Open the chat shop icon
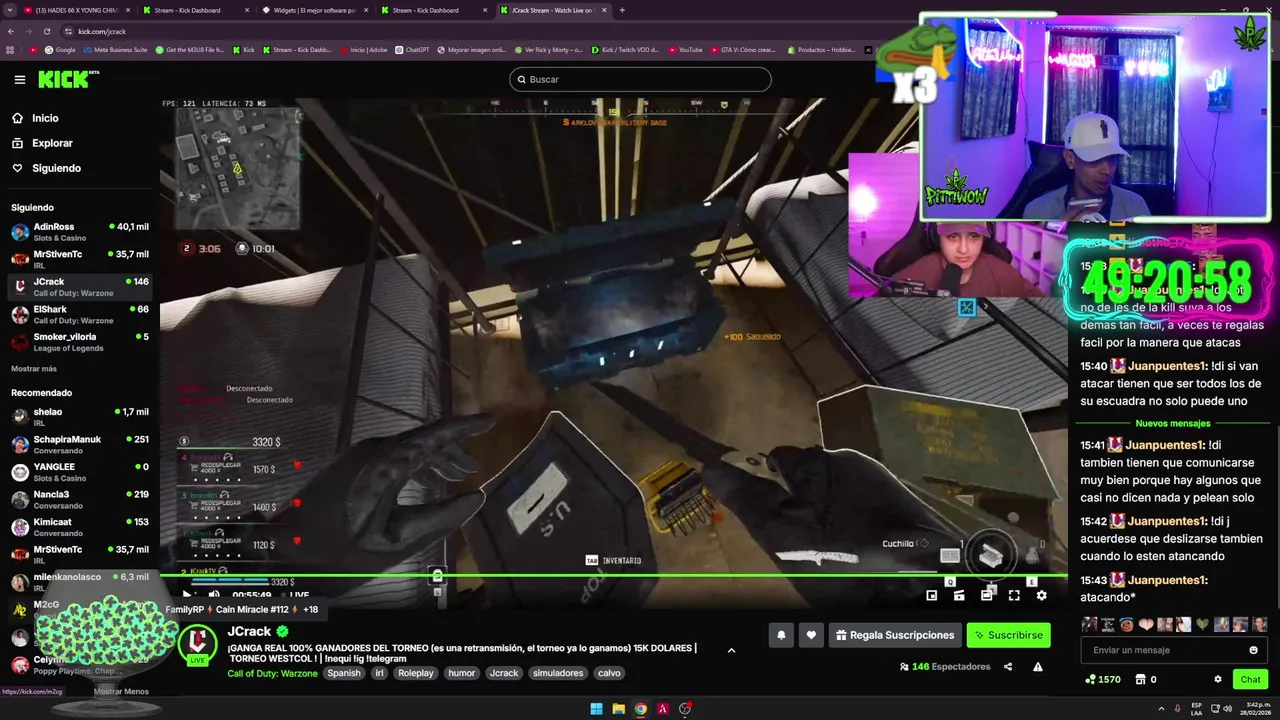Image resolution: width=1280 pixels, height=720 pixels. point(1140,679)
